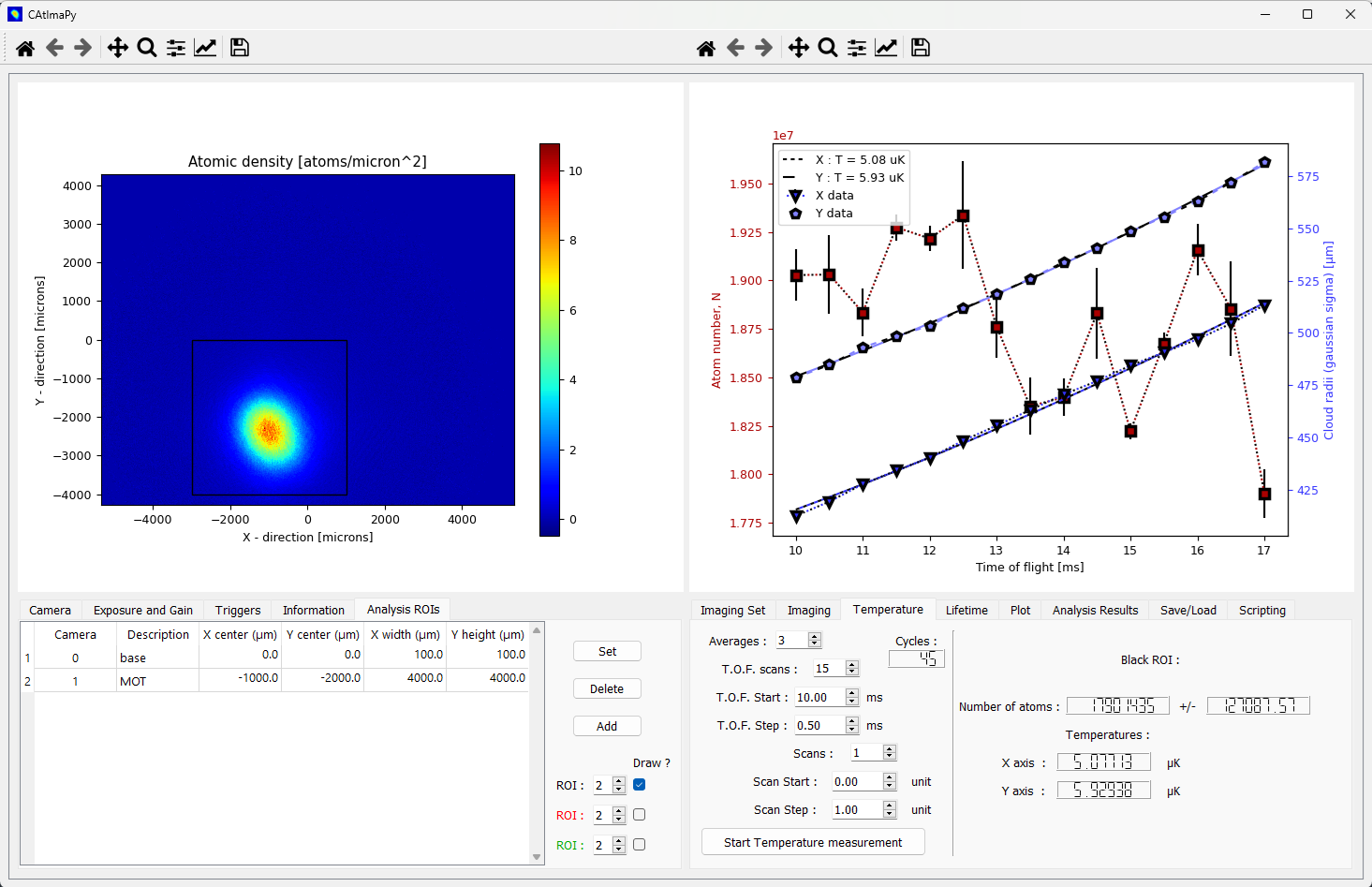Image resolution: width=1372 pixels, height=887 pixels.
Task: Click the right plot's back arrow icon
Action: pos(735,48)
